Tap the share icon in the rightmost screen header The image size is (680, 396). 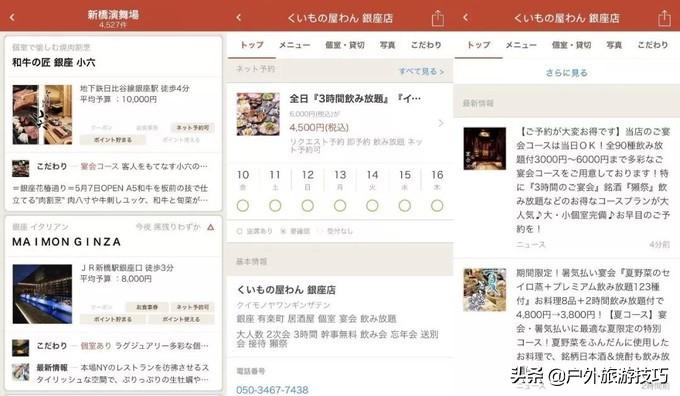click(664, 18)
